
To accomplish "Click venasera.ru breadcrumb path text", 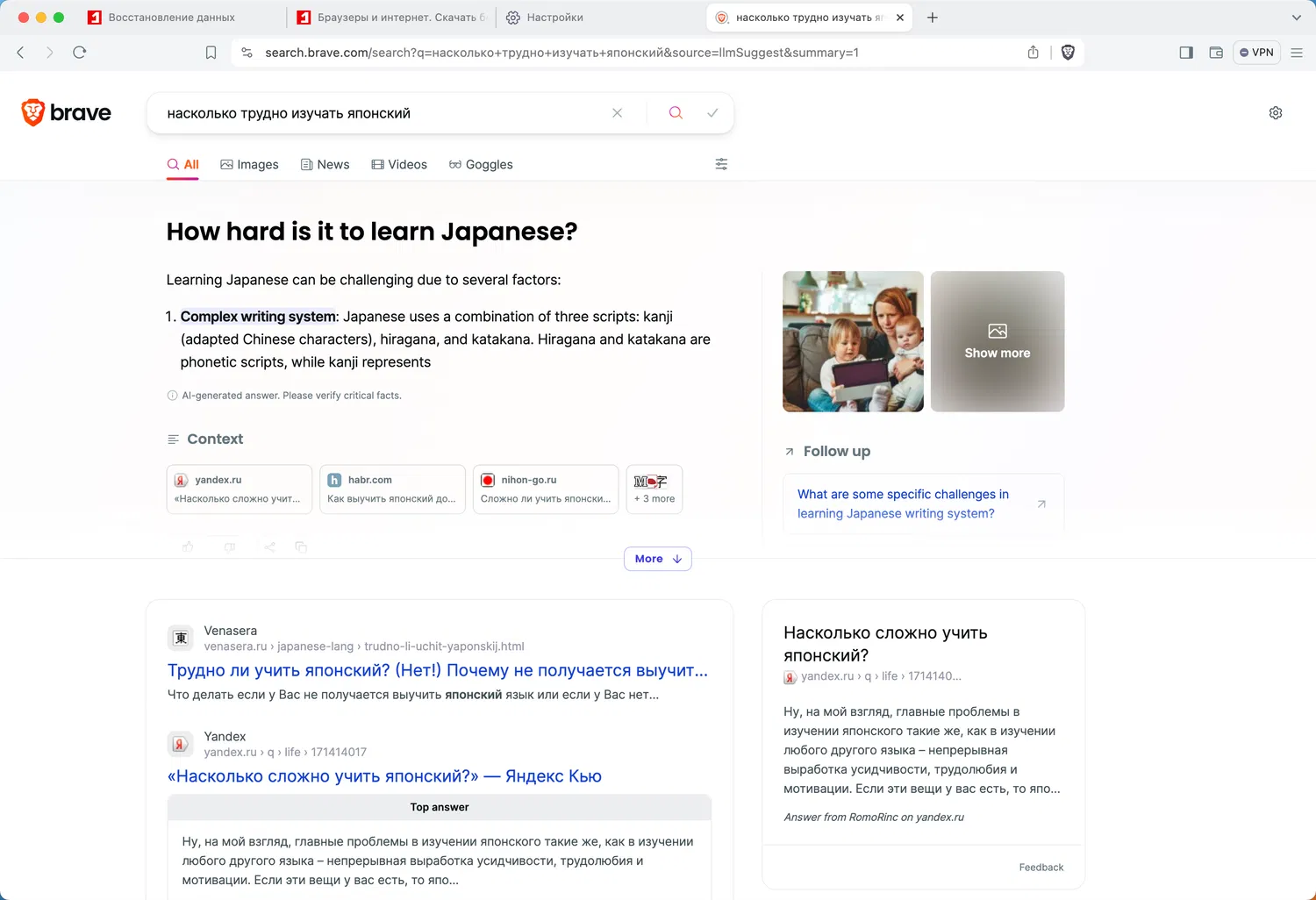I will coord(364,646).
